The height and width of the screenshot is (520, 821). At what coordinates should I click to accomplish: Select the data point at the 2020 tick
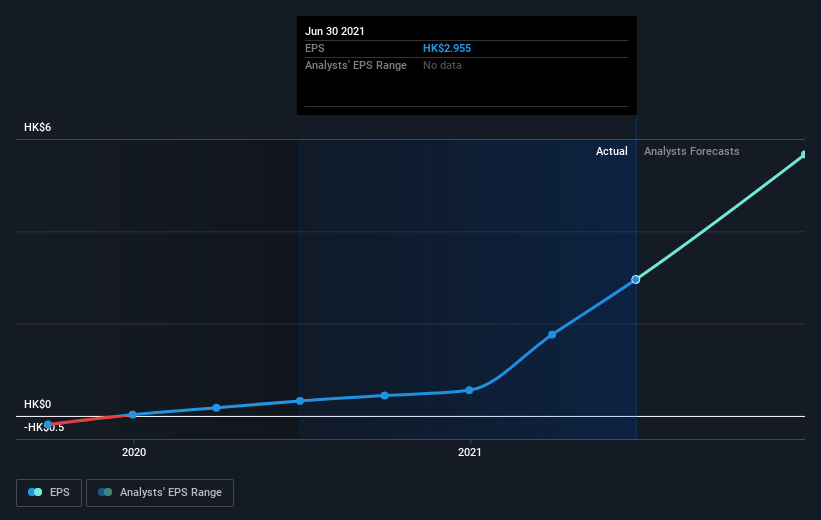pyautogui.click(x=132, y=414)
